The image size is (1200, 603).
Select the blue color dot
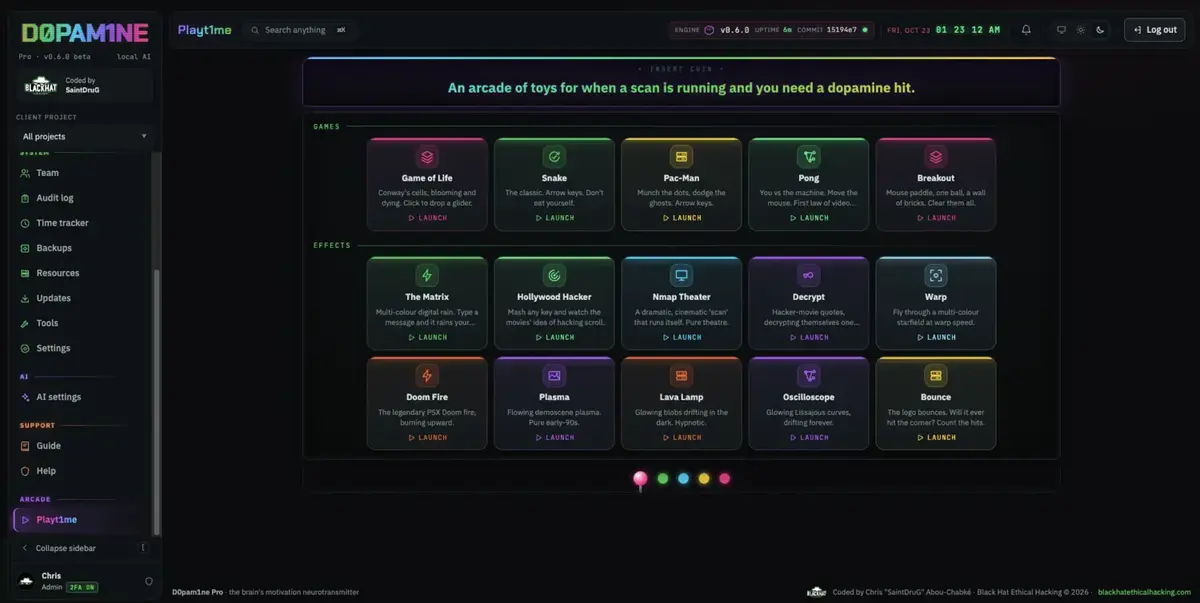point(683,479)
